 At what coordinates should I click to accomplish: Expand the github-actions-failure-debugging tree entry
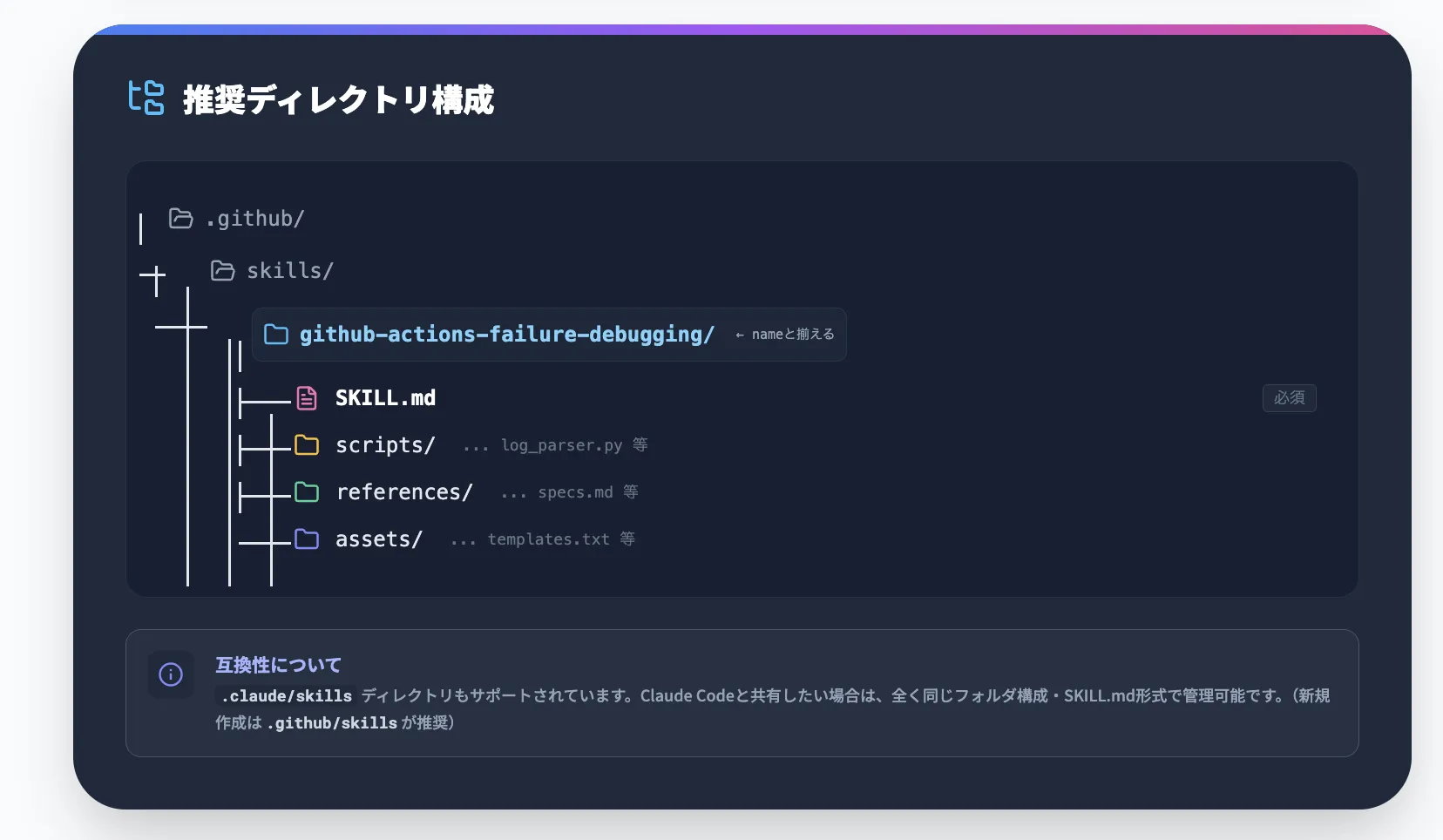(507, 334)
